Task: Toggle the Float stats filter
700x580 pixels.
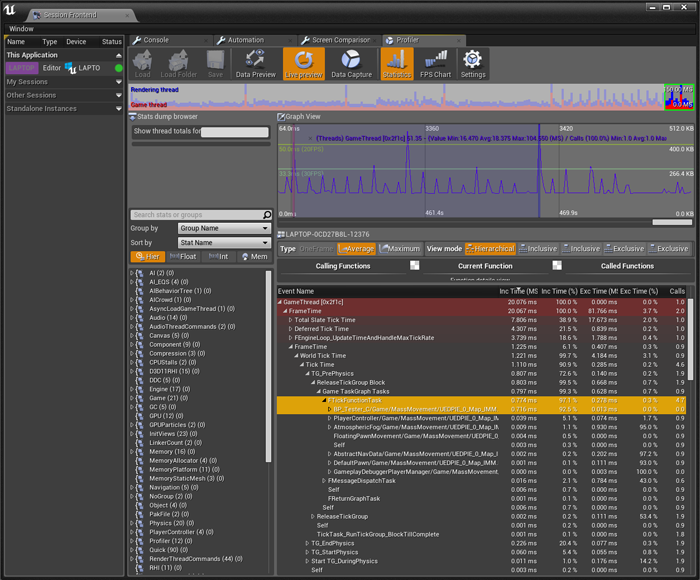Action: (x=181, y=257)
